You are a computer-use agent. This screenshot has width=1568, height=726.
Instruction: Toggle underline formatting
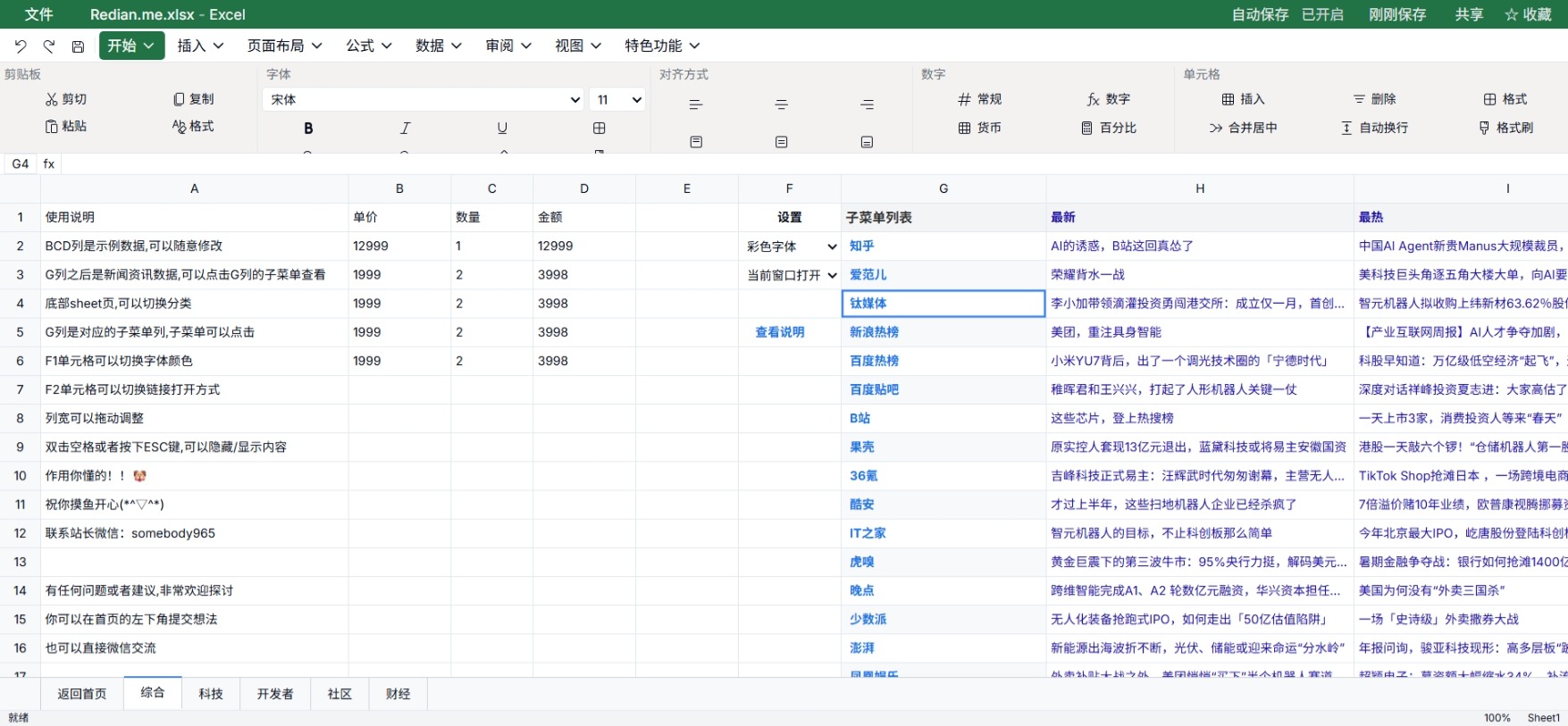pyautogui.click(x=502, y=128)
